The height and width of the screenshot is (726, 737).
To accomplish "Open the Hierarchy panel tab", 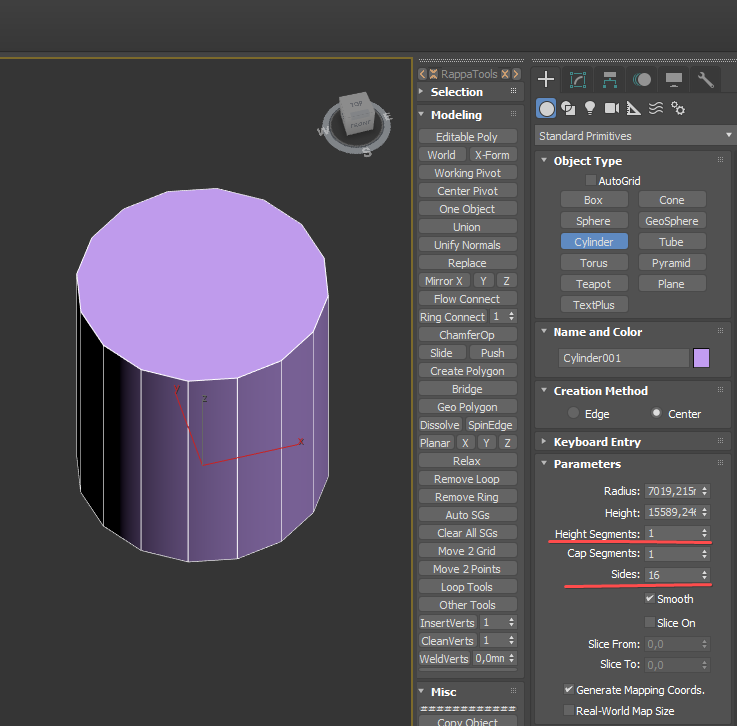I will coord(610,80).
